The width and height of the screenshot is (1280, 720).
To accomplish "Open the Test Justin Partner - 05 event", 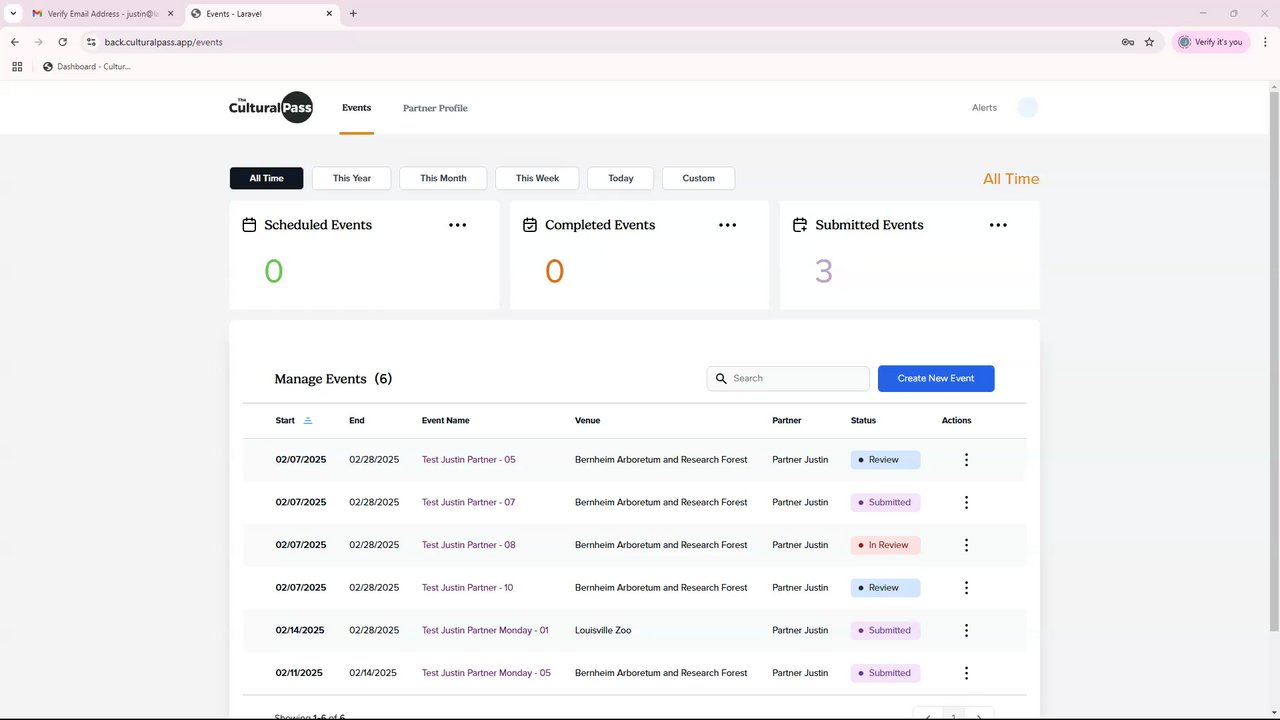I will [469, 460].
